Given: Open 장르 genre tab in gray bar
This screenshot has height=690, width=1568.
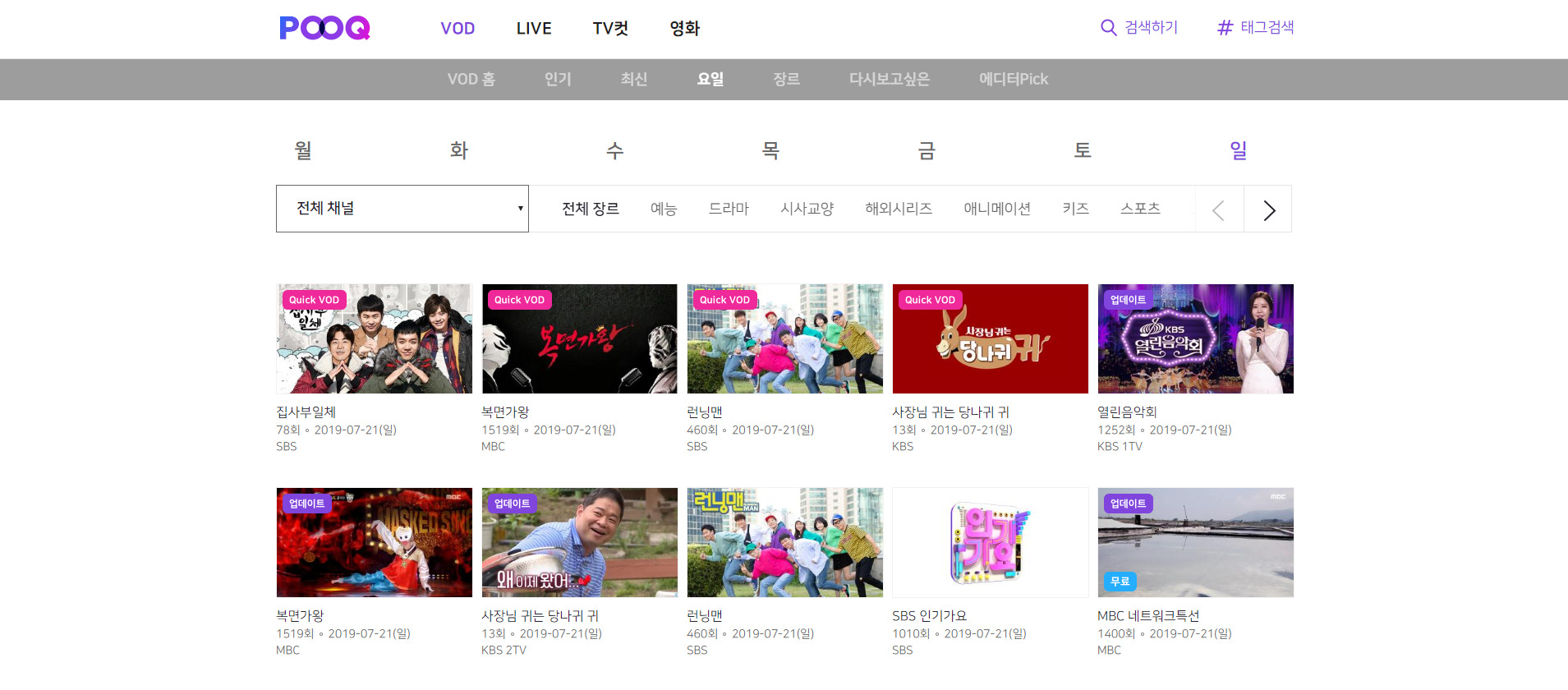Looking at the screenshot, I should tap(786, 80).
